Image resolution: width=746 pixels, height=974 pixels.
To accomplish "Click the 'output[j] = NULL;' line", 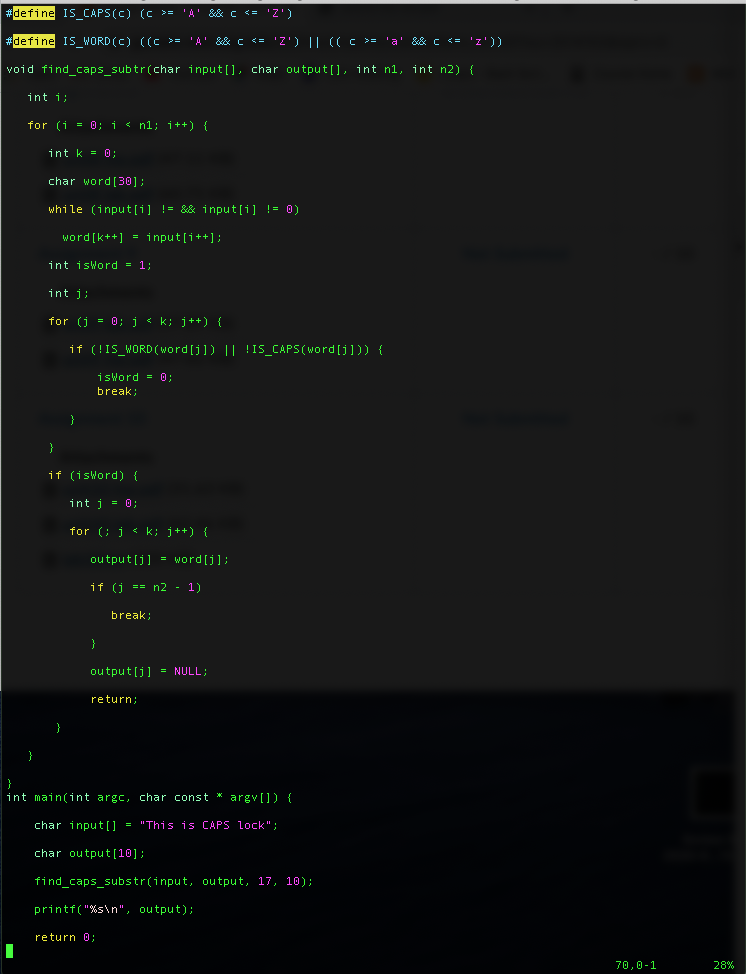I will [149, 671].
